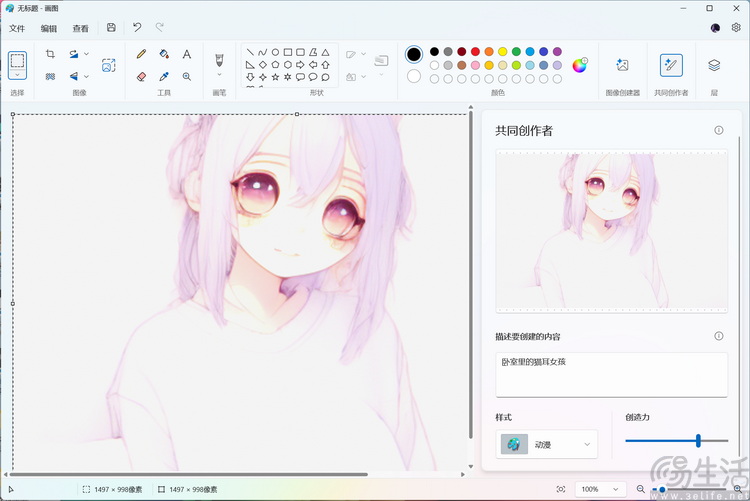The image size is (750, 501).
Task: Click the creativity (创造力) slider handle
Action: [x=698, y=440]
